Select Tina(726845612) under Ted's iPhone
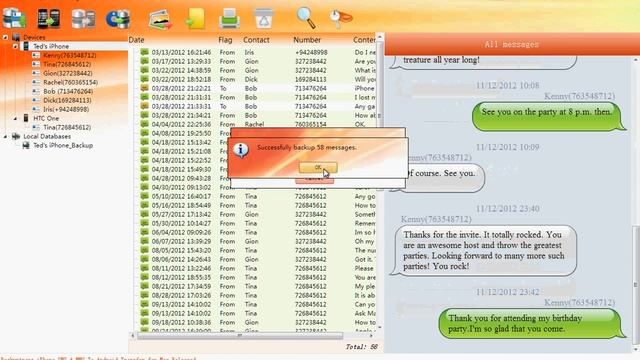Screen dimensions: 640x360 (67, 64)
